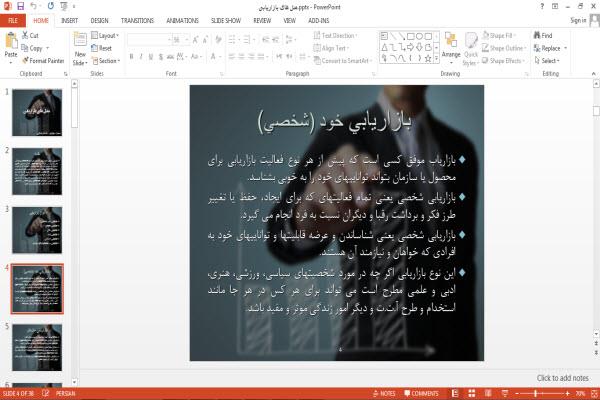Start Slide Show from status bar icon
Screen dimensions: 600x400
tap(505, 393)
